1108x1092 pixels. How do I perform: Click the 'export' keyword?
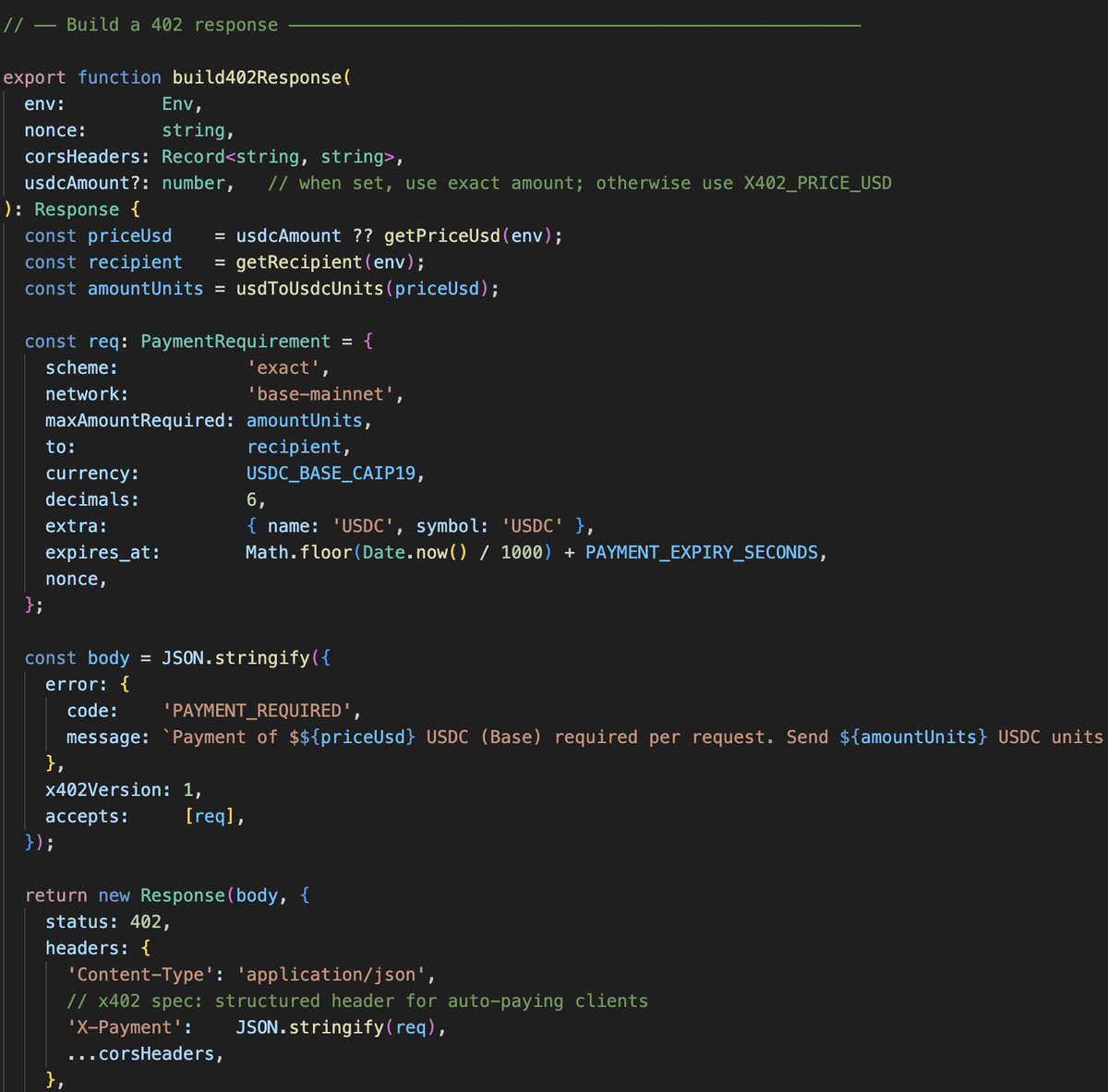35,78
